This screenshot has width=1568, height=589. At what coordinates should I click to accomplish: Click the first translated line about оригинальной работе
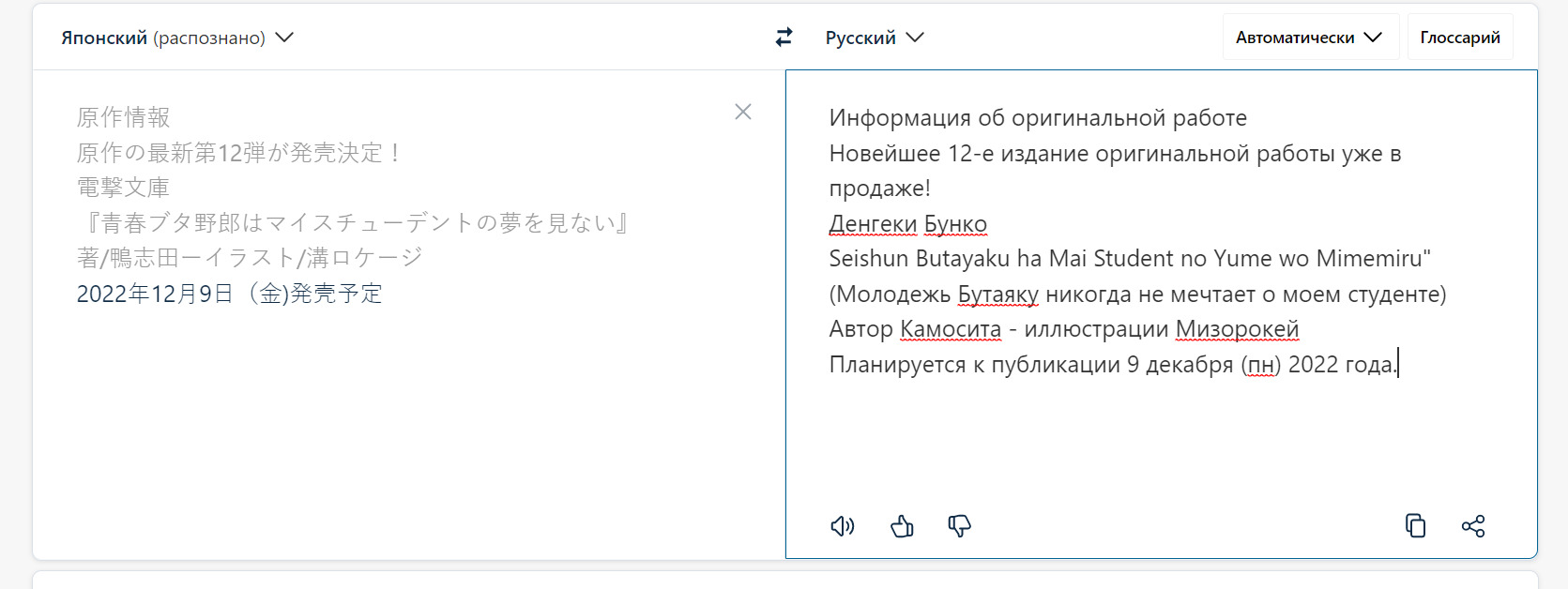[x=1037, y=118]
